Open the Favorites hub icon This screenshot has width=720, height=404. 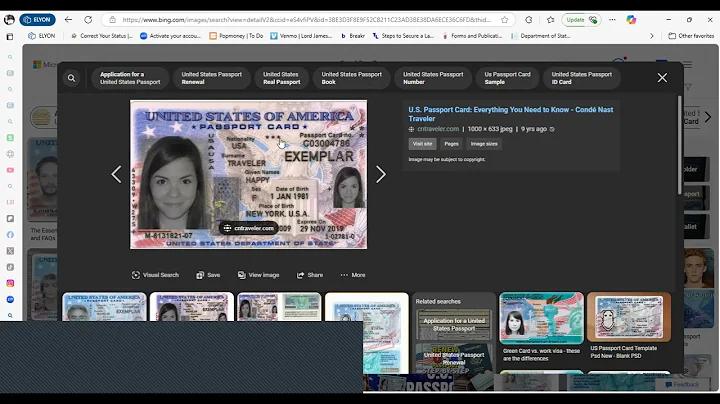tap(551, 20)
